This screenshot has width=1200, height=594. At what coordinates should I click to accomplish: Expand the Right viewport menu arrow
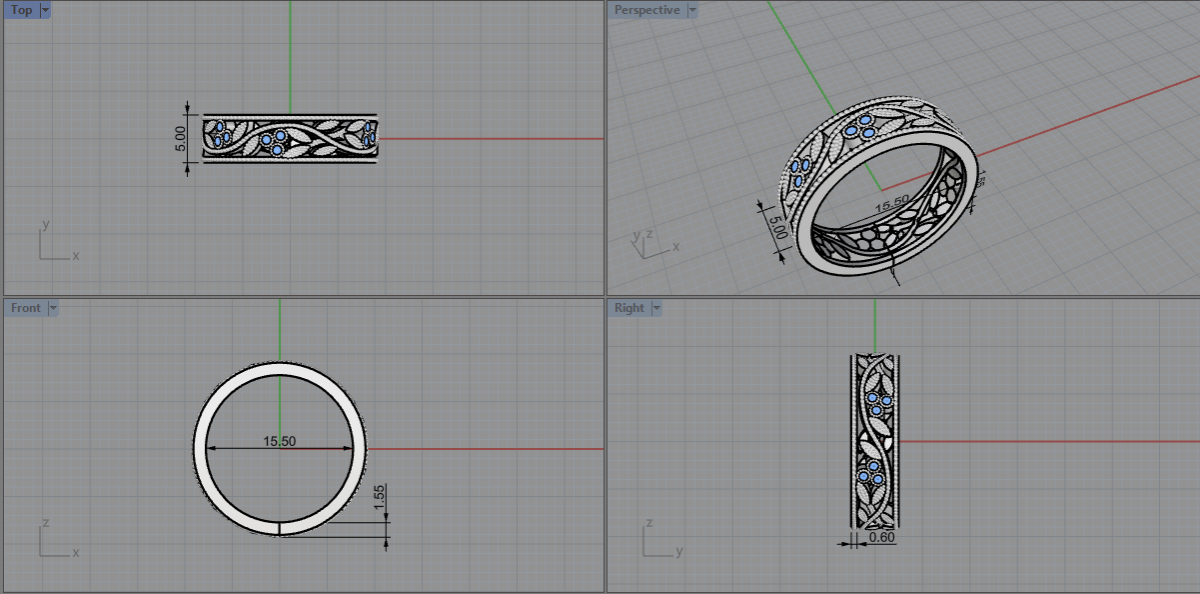coord(657,308)
